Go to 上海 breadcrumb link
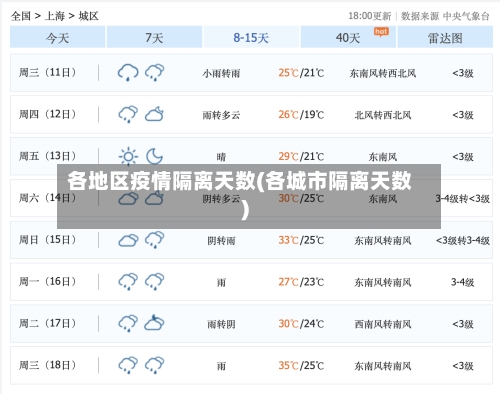500x394 pixels. coord(55,16)
